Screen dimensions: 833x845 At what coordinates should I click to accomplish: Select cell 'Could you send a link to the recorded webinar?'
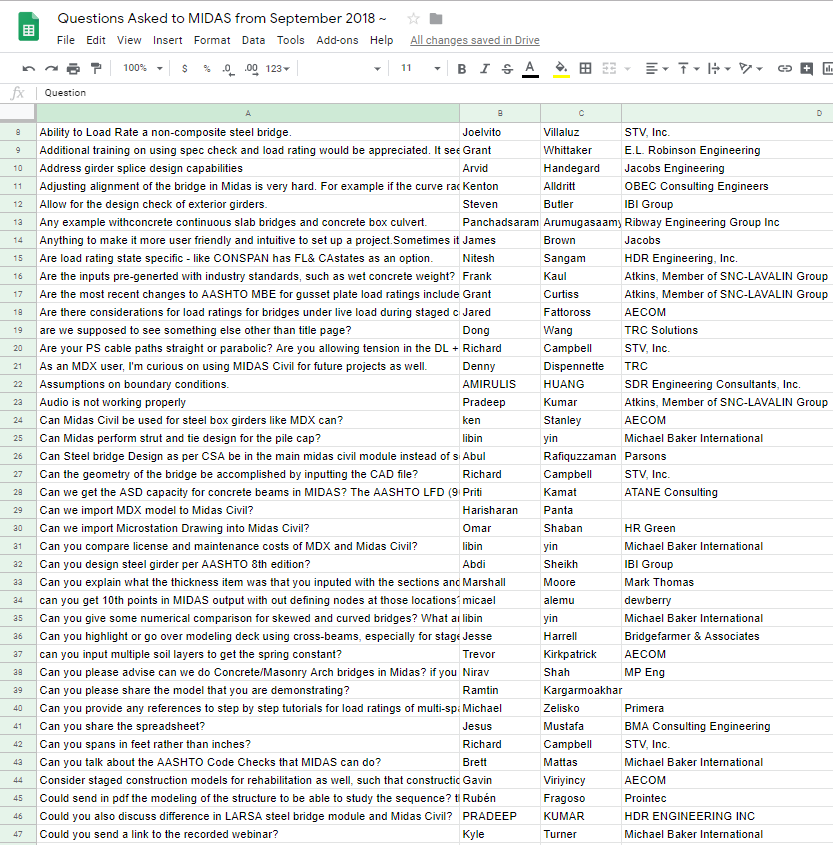[248, 834]
